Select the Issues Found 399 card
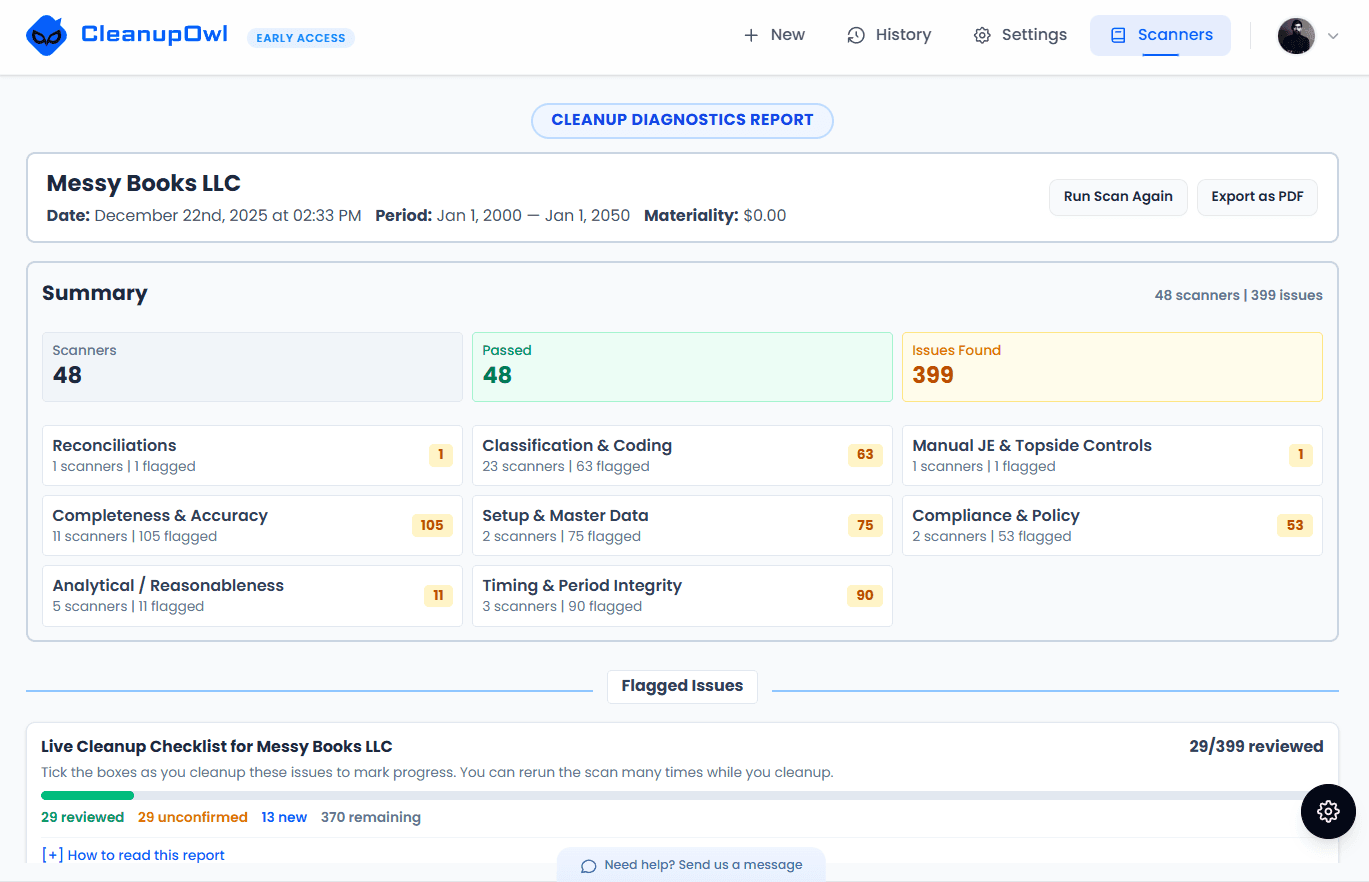 (1112, 367)
